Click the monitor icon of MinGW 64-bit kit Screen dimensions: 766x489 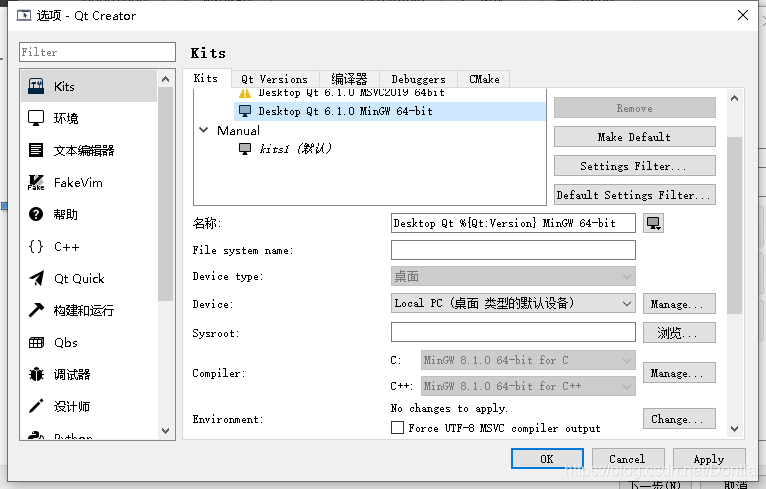[x=245, y=111]
